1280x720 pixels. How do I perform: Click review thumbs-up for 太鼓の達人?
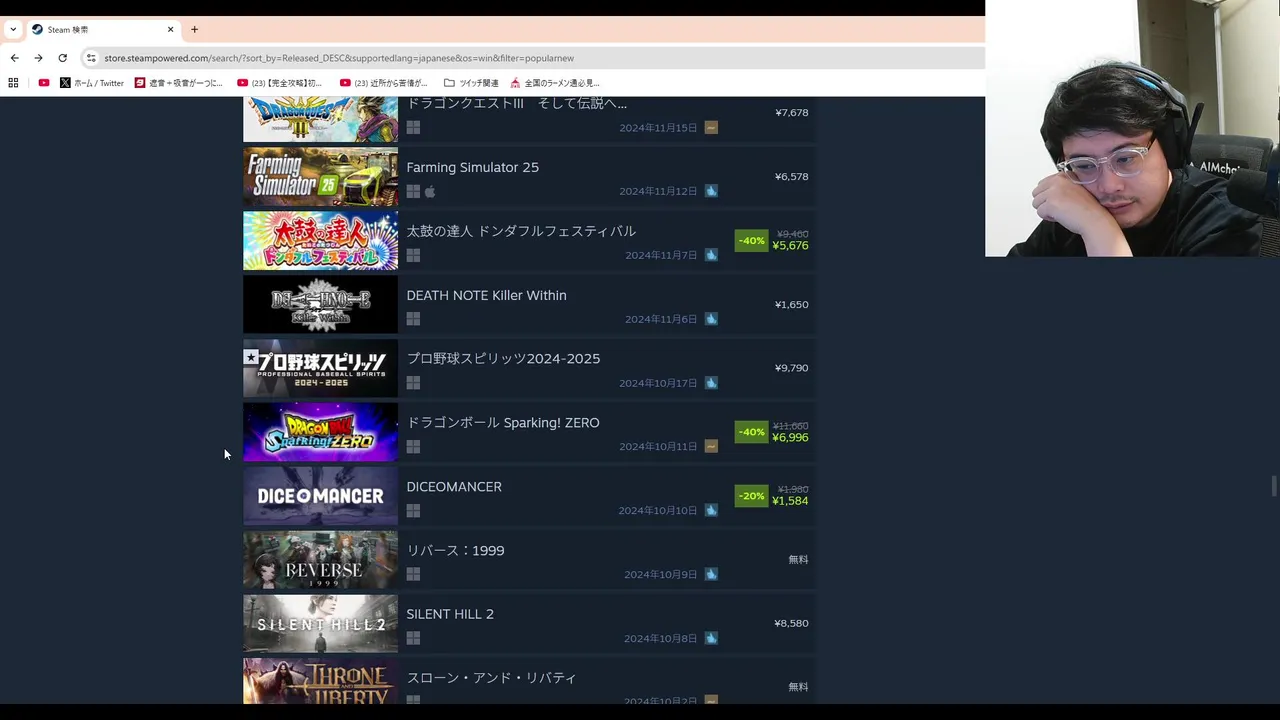tap(711, 255)
